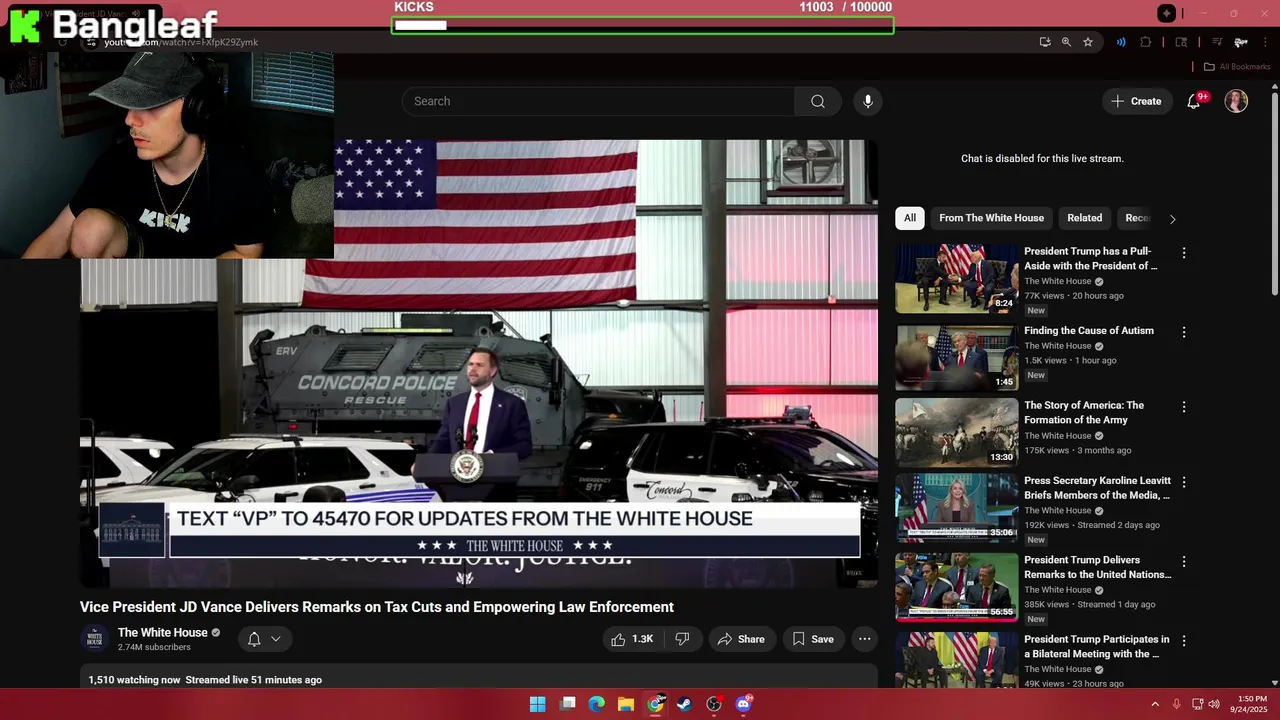This screenshot has height=720, width=1280.
Task: Select From The White House chip
Action: [991, 218]
